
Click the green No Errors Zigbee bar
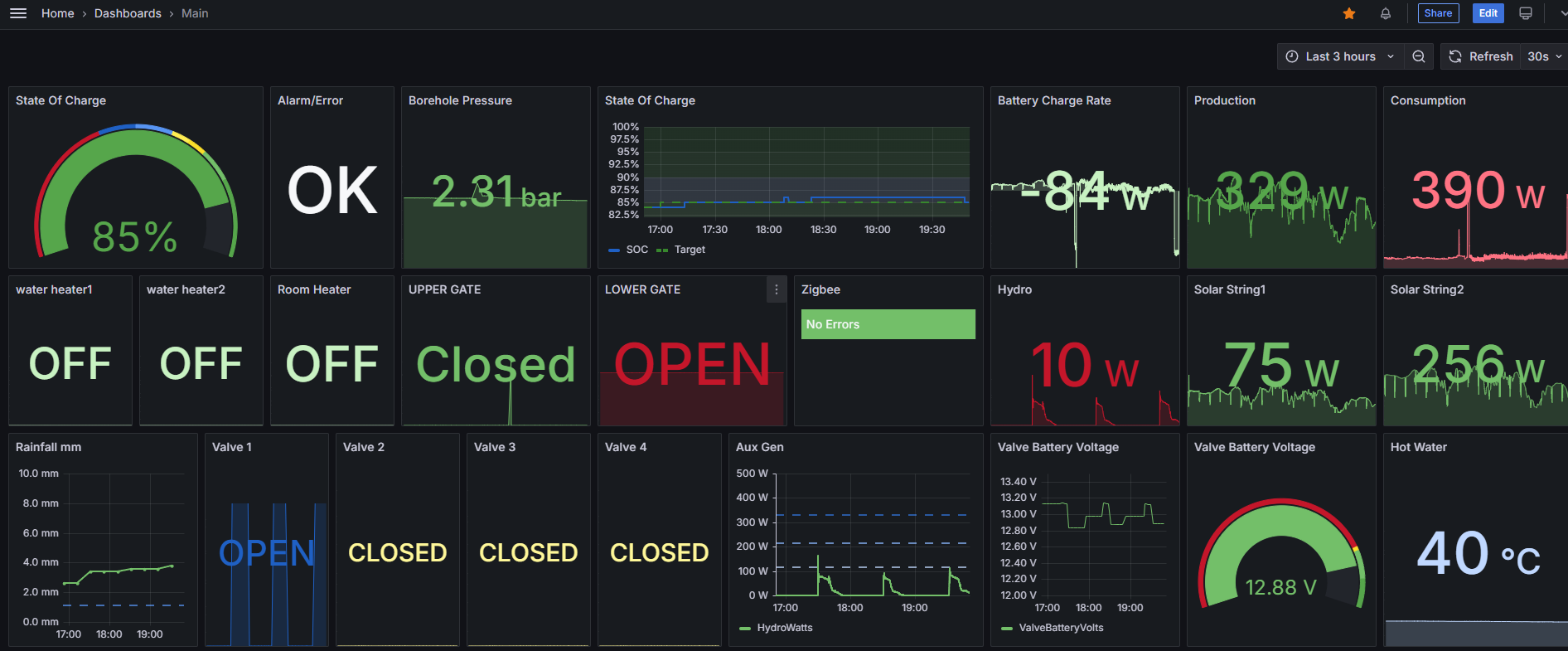click(x=888, y=324)
